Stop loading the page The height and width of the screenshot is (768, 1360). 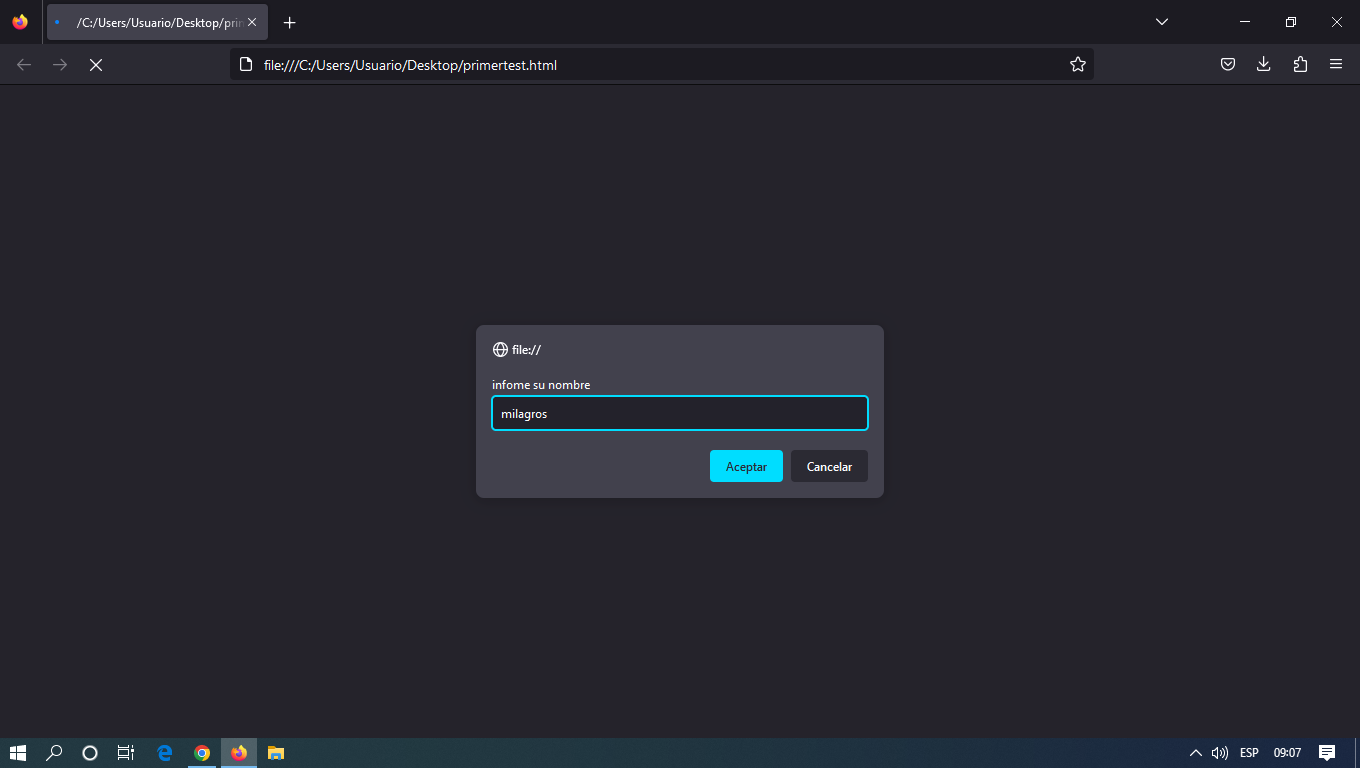click(96, 64)
